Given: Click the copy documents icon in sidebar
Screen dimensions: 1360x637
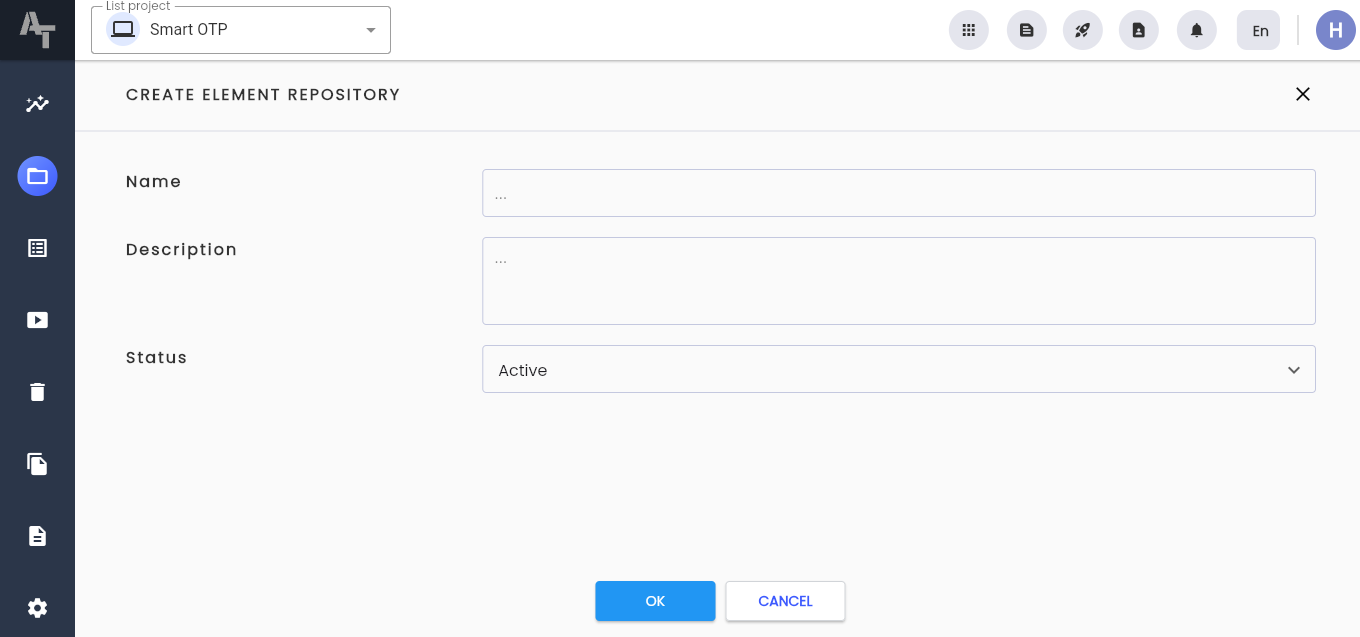Looking at the screenshot, I should [x=37, y=464].
